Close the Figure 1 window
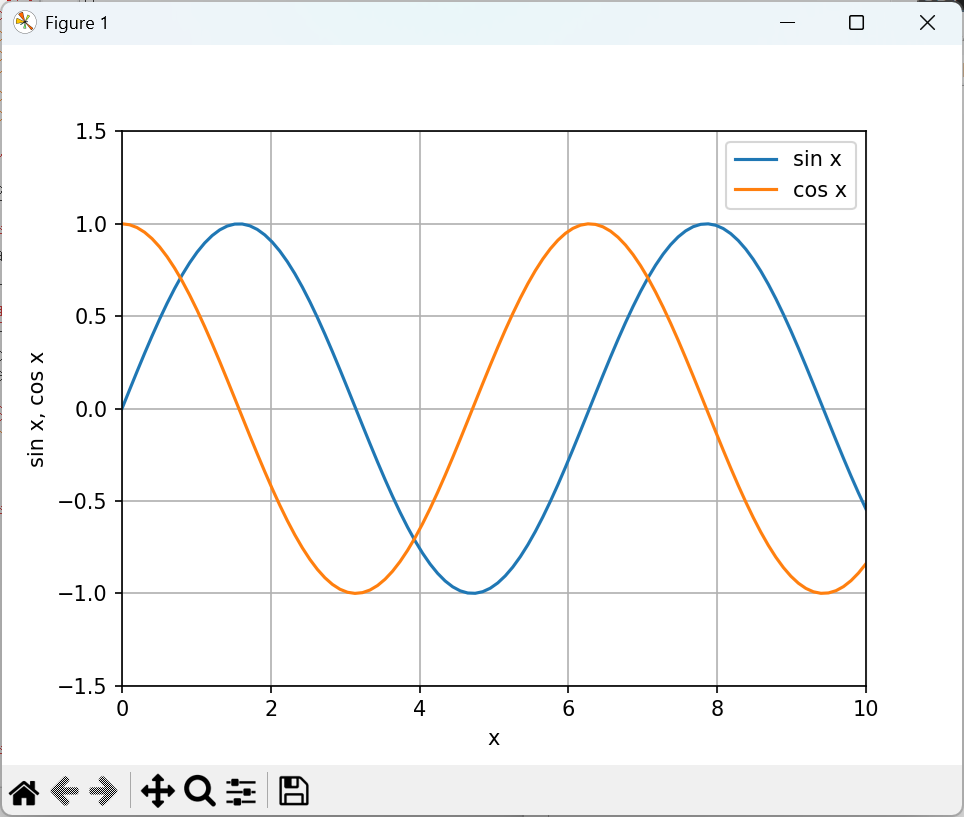The width and height of the screenshot is (964, 817). click(926, 23)
